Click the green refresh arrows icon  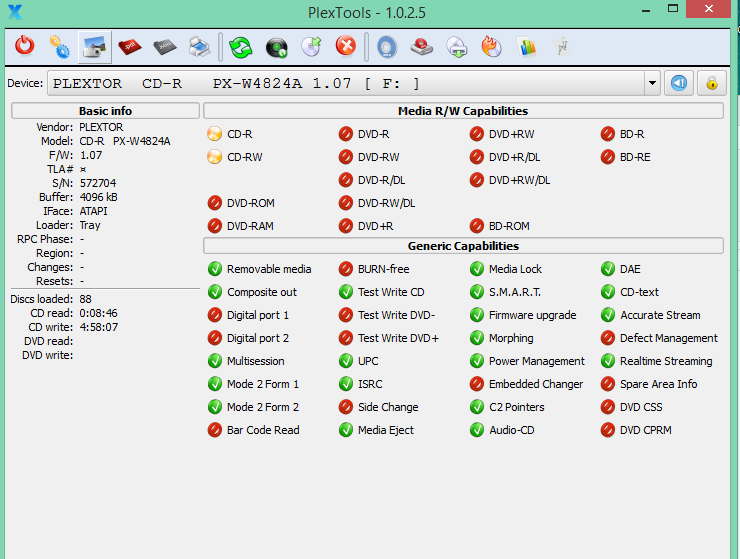241,47
